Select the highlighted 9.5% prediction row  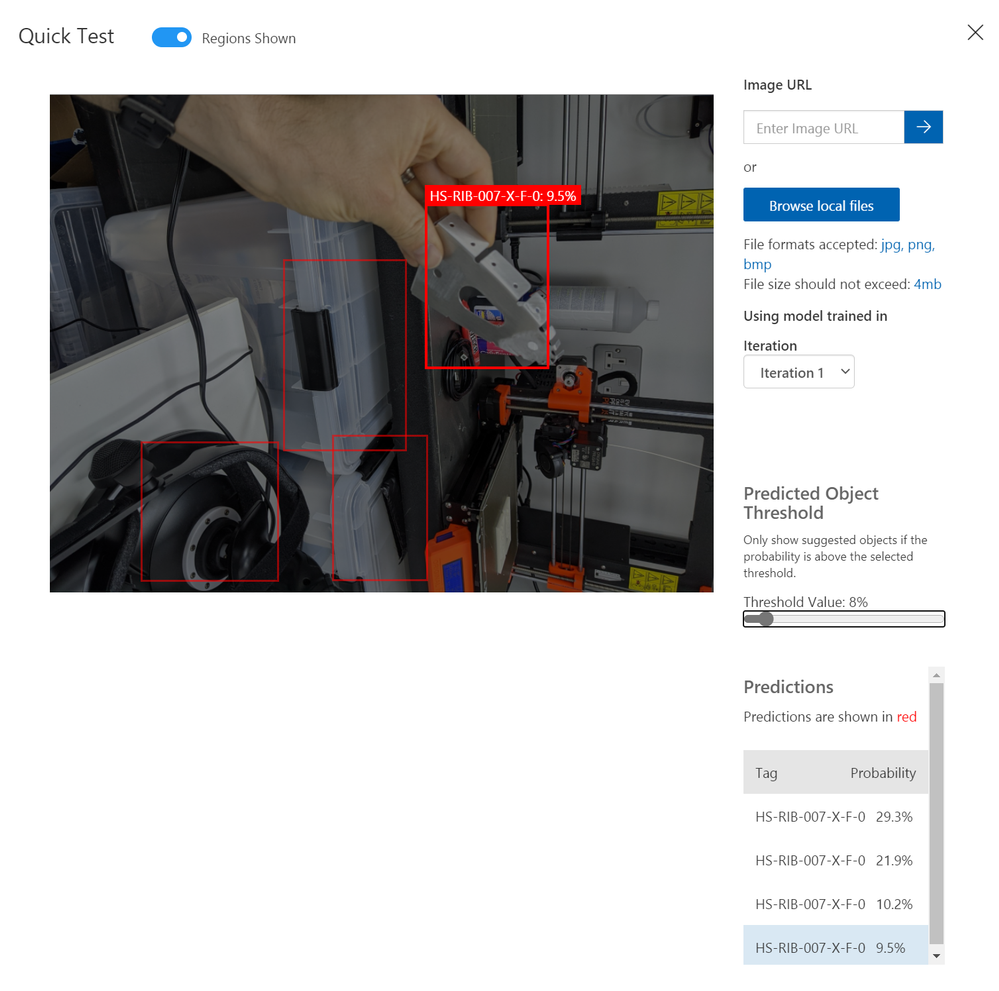[x=835, y=946]
